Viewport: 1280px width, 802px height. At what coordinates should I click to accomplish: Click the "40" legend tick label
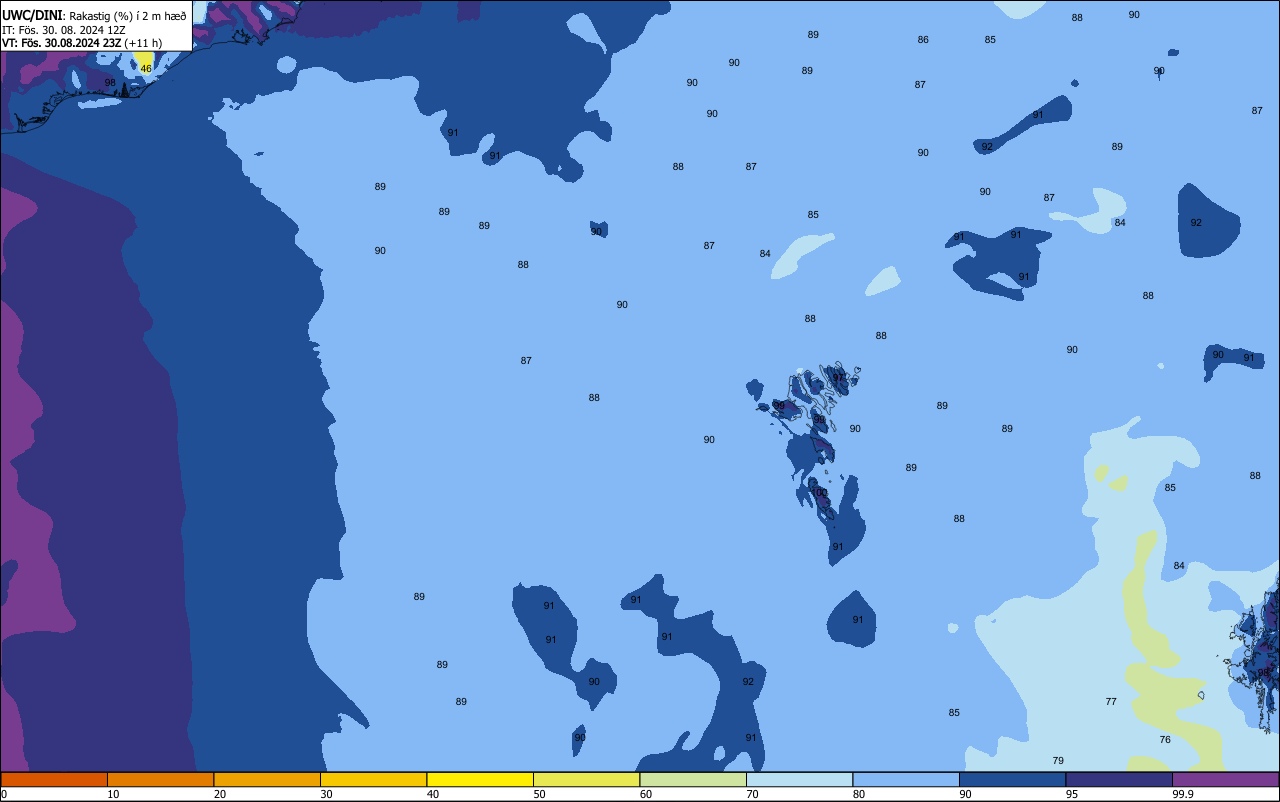tap(433, 794)
